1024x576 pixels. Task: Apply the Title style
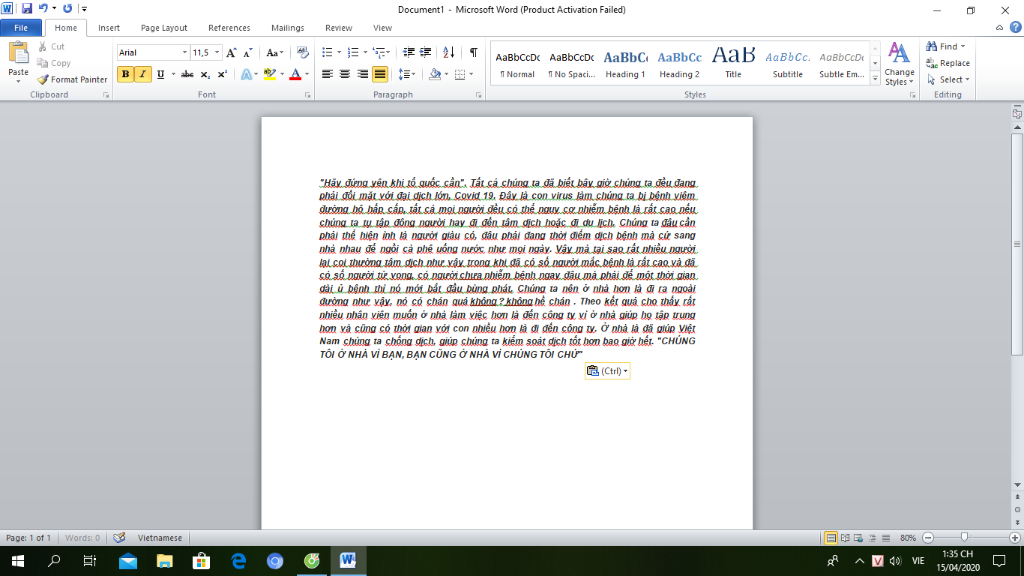pyautogui.click(x=733, y=63)
